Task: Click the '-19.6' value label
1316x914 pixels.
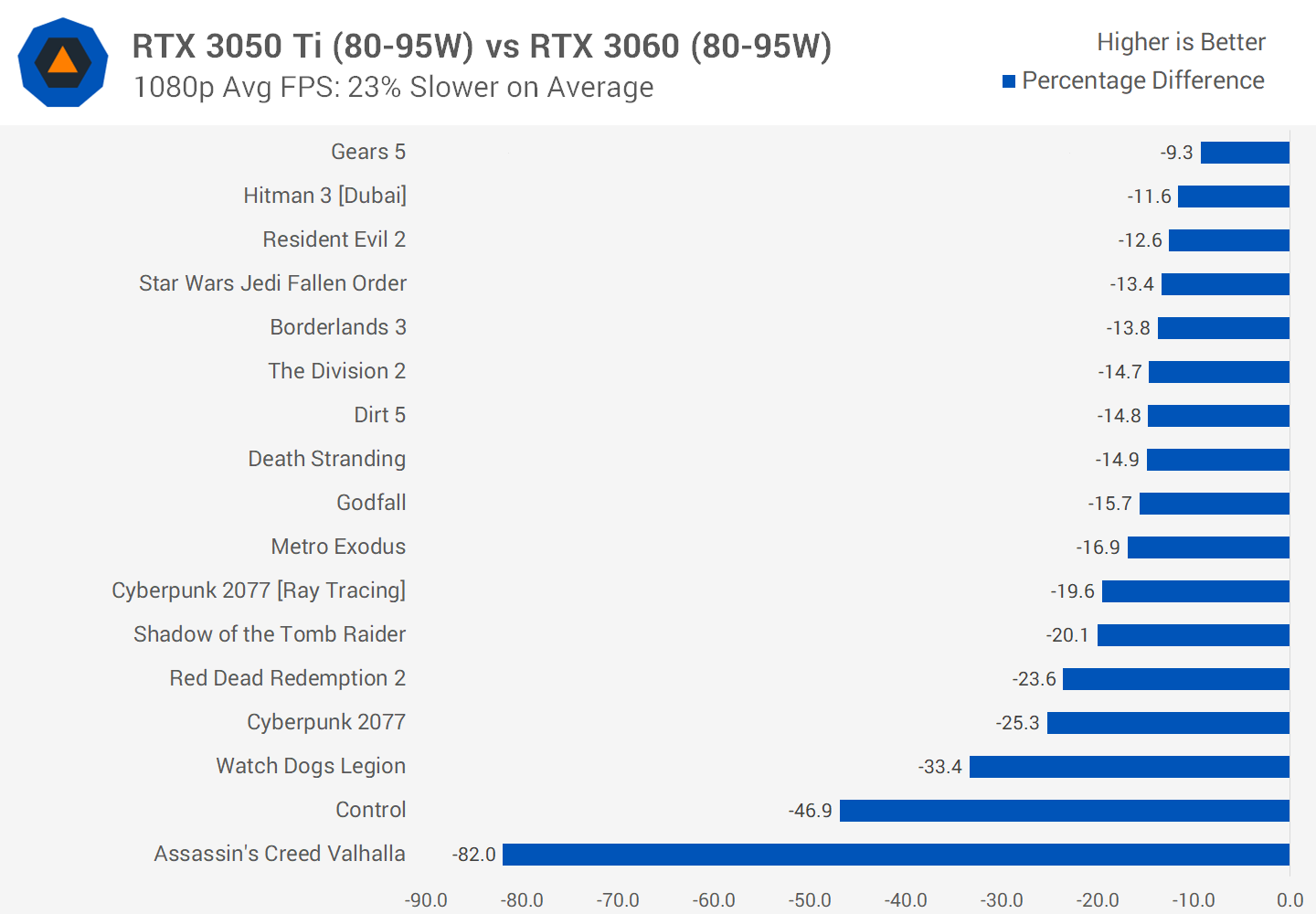Action: 1073,591
